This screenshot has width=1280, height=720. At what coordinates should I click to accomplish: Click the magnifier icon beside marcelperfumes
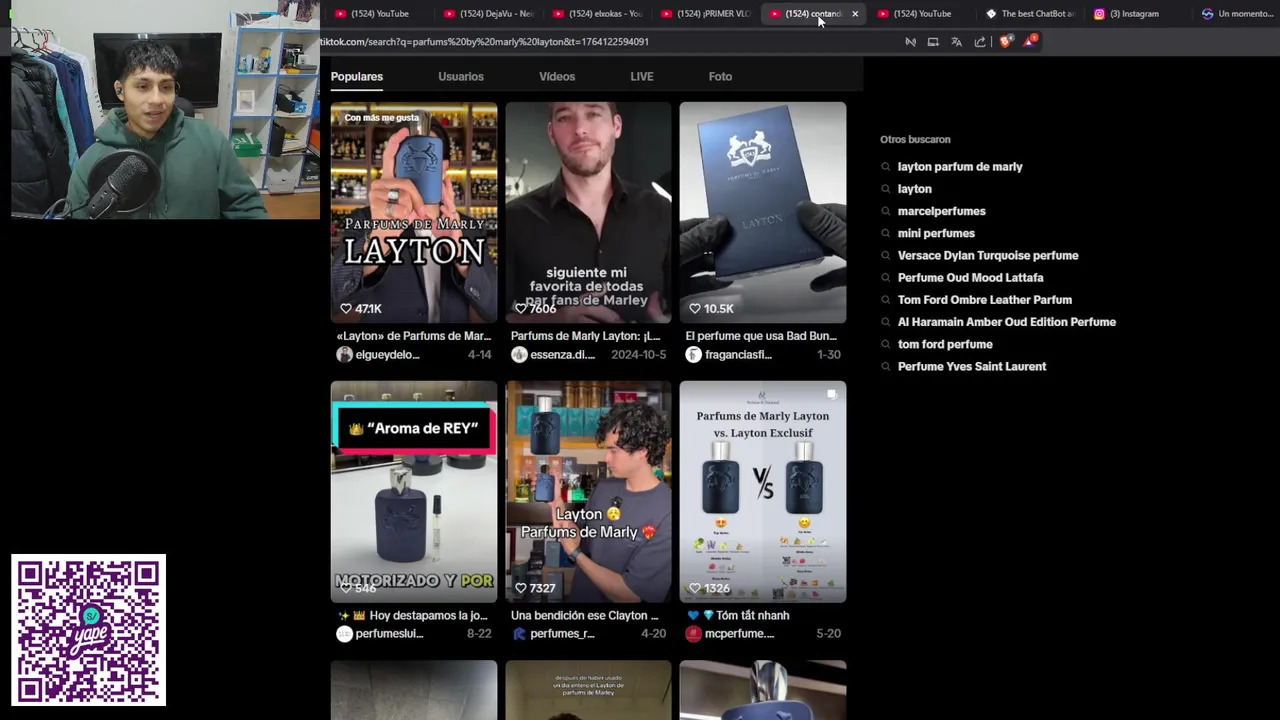[886, 211]
